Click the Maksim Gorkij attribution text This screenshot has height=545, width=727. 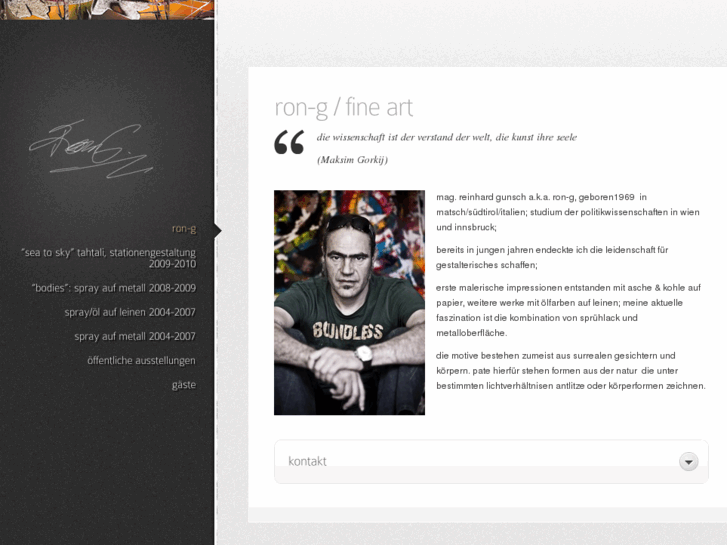[x=352, y=160]
